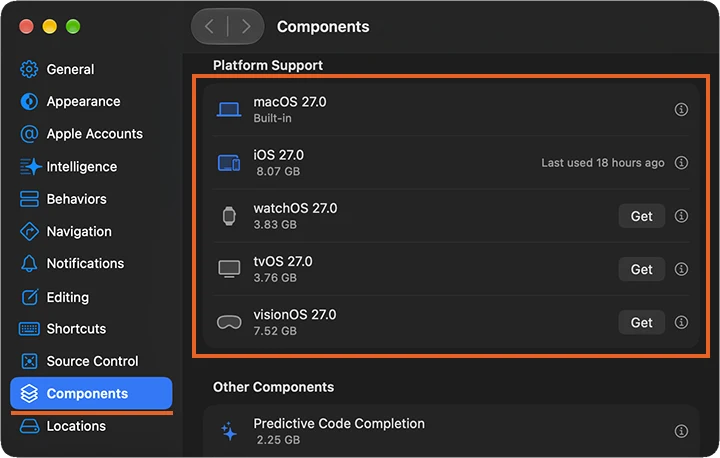This screenshot has width=720, height=458.
Task: Show info for Predictive Code Completion
Action: (x=681, y=431)
